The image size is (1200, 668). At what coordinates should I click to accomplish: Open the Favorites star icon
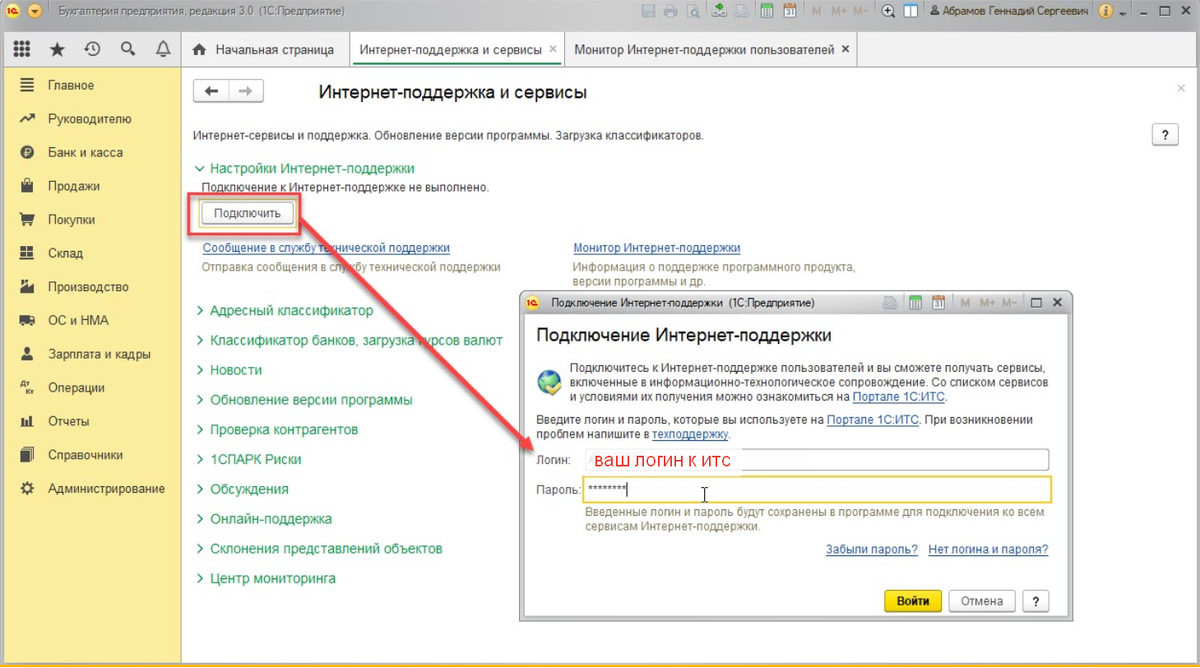click(x=57, y=49)
